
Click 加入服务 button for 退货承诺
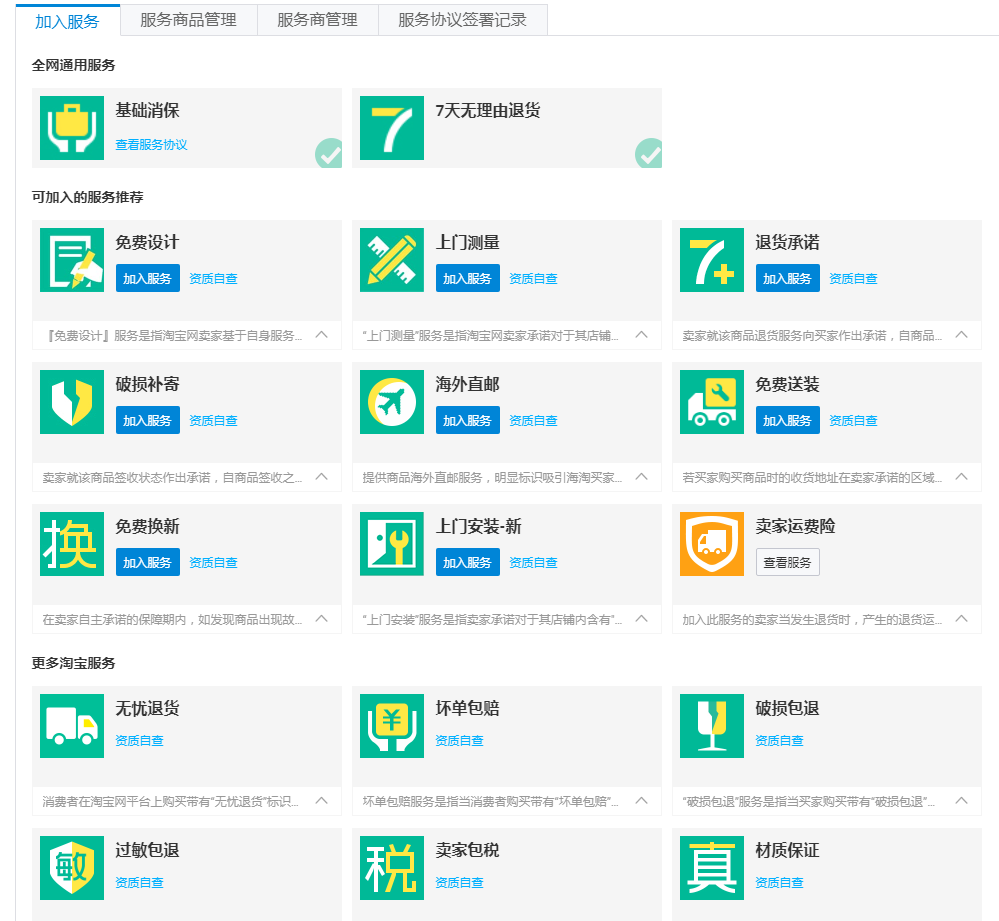click(787, 278)
